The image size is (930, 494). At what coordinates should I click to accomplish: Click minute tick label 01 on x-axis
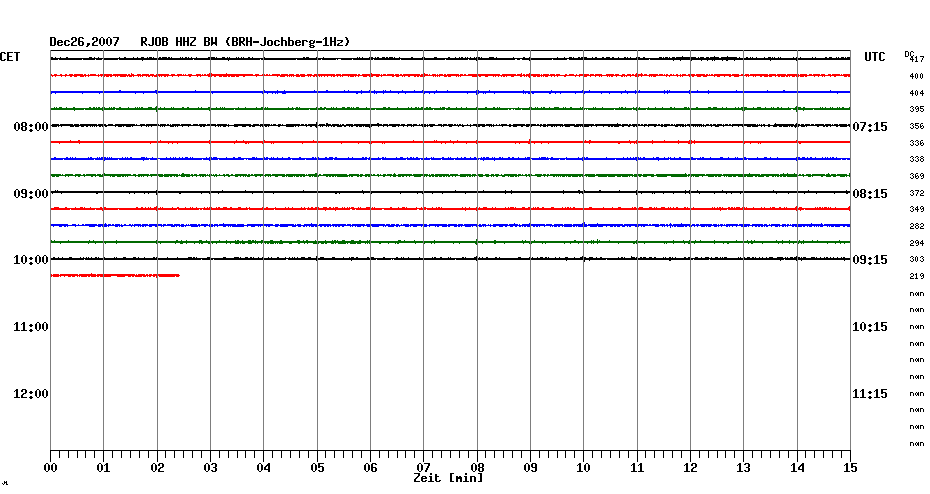(x=103, y=468)
